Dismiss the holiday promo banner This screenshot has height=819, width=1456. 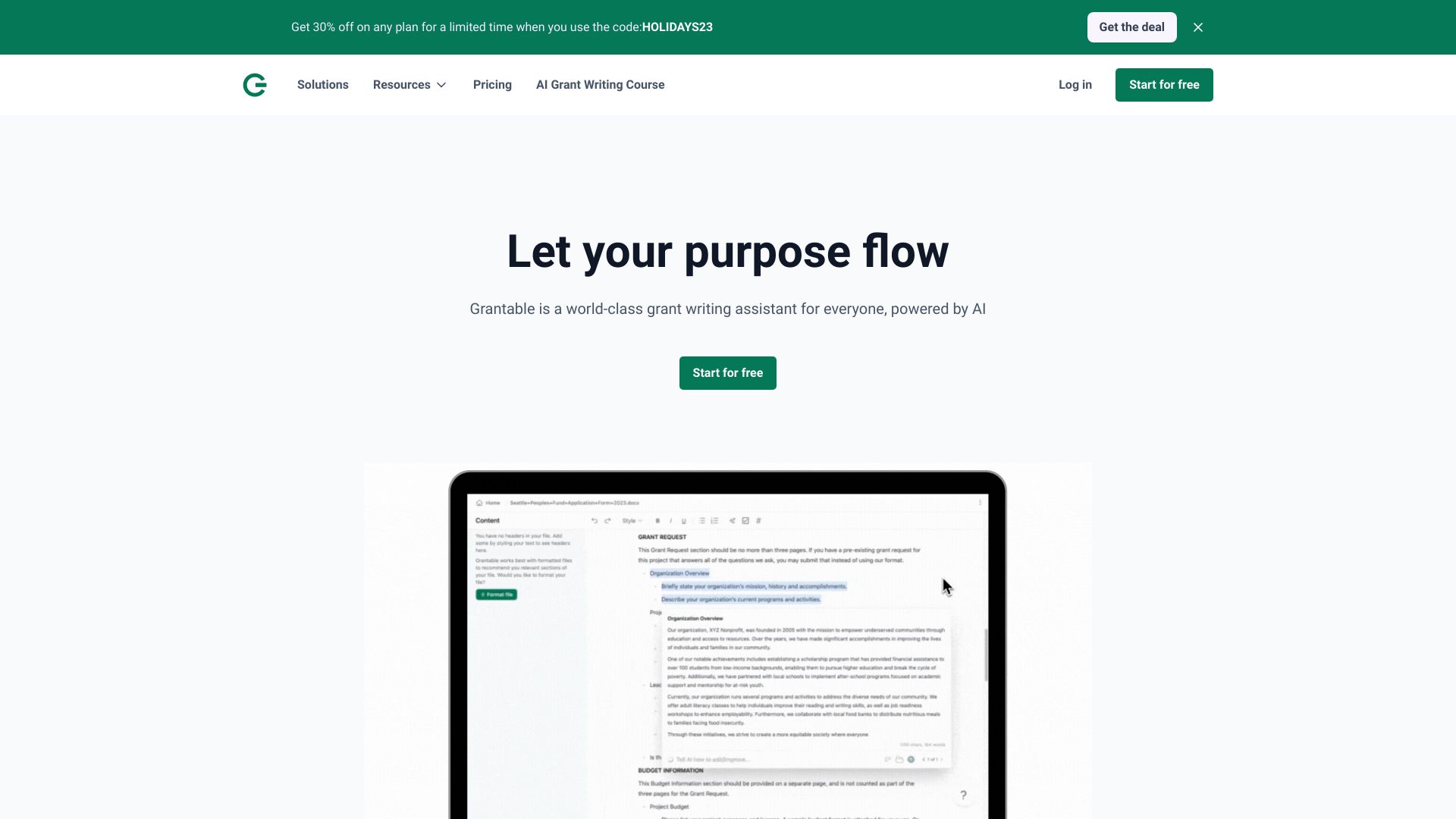(x=1198, y=27)
